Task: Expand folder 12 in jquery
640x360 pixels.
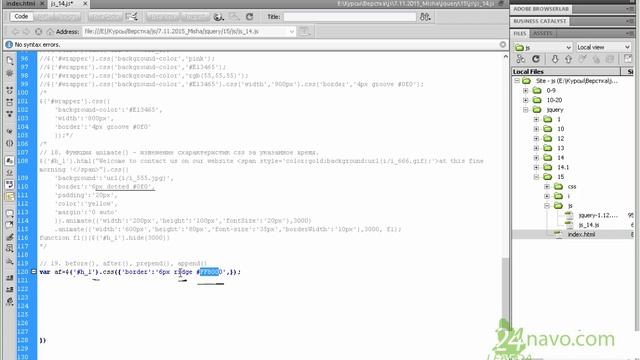Action: coord(536,138)
